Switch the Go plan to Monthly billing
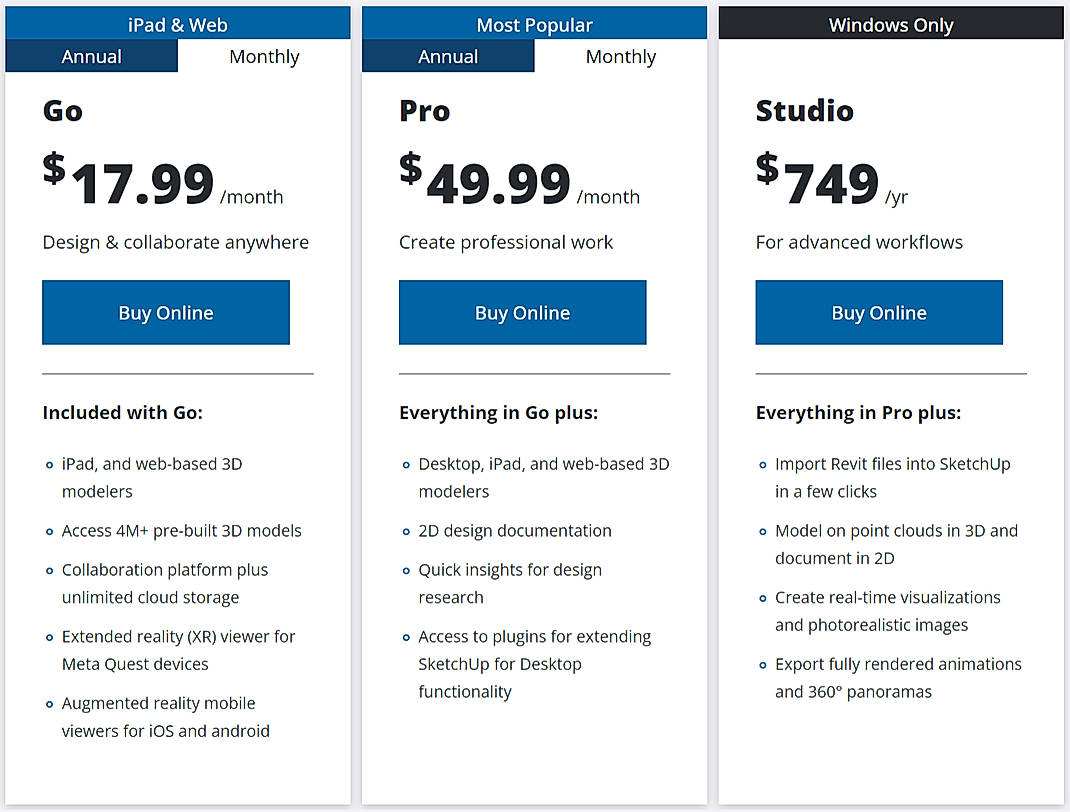 click(263, 56)
